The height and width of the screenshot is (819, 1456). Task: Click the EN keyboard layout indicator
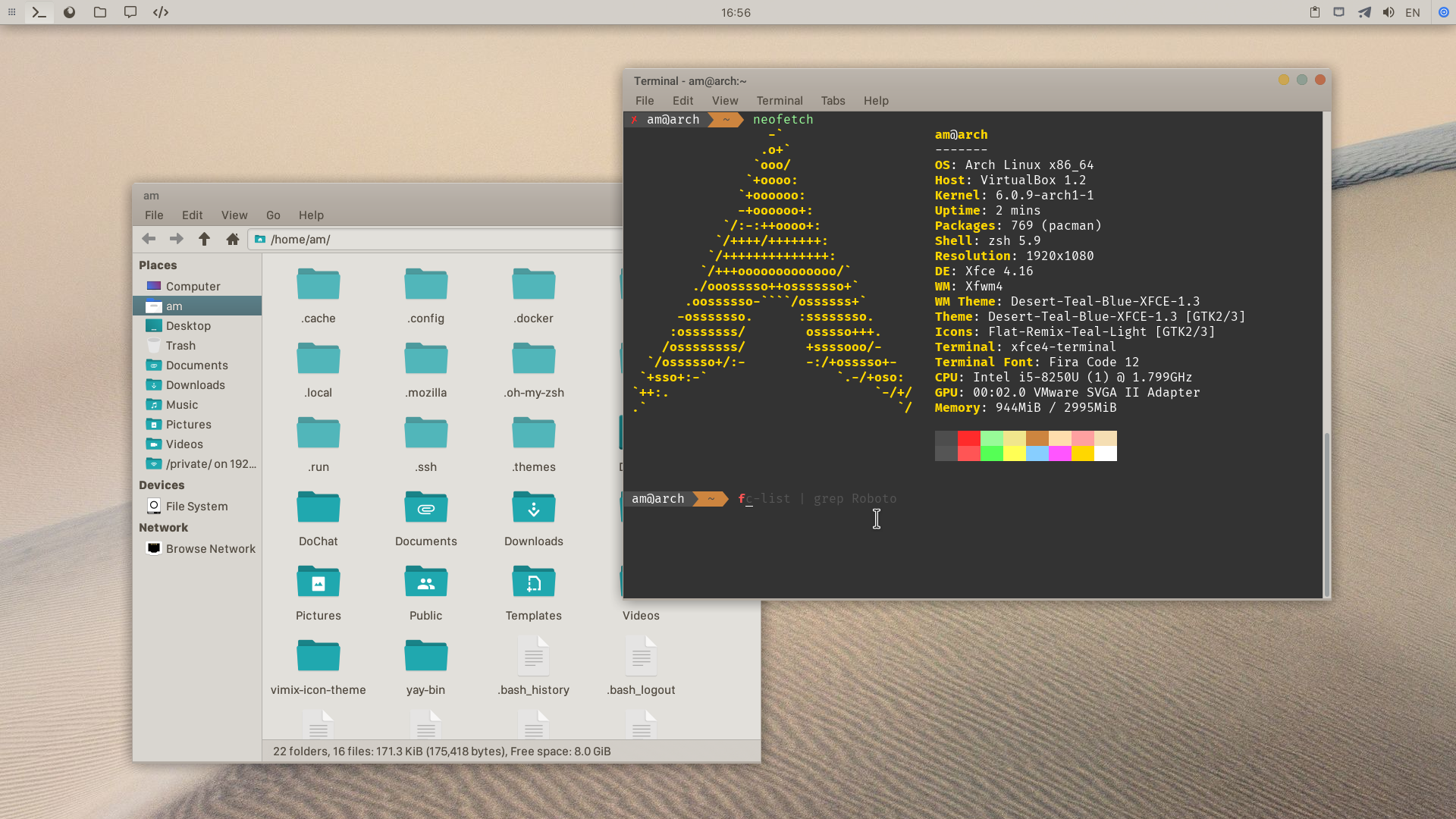point(1413,12)
